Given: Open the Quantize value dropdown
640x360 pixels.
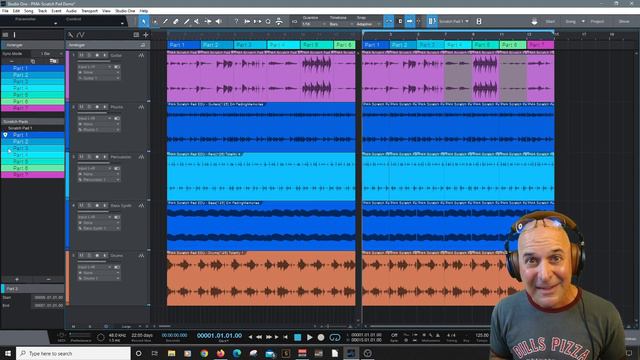Looking at the screenshot, I should click(x=313, y=24).
